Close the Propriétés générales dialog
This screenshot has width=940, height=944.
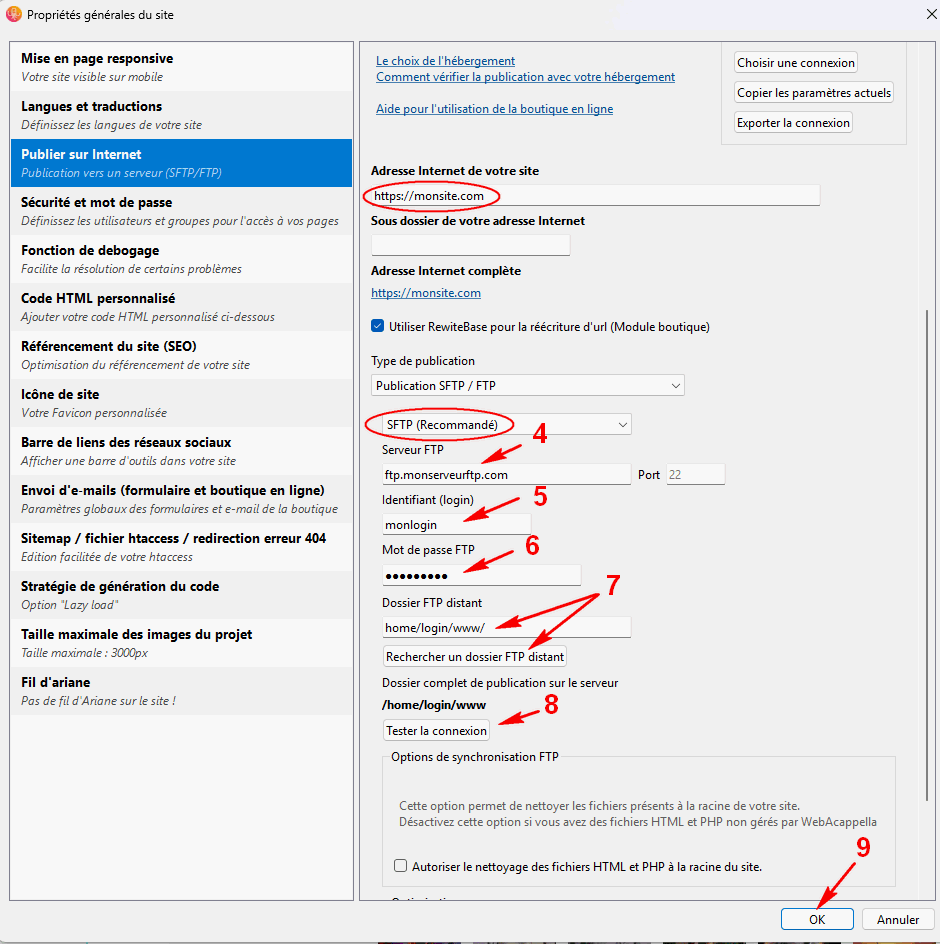point(931,14)
